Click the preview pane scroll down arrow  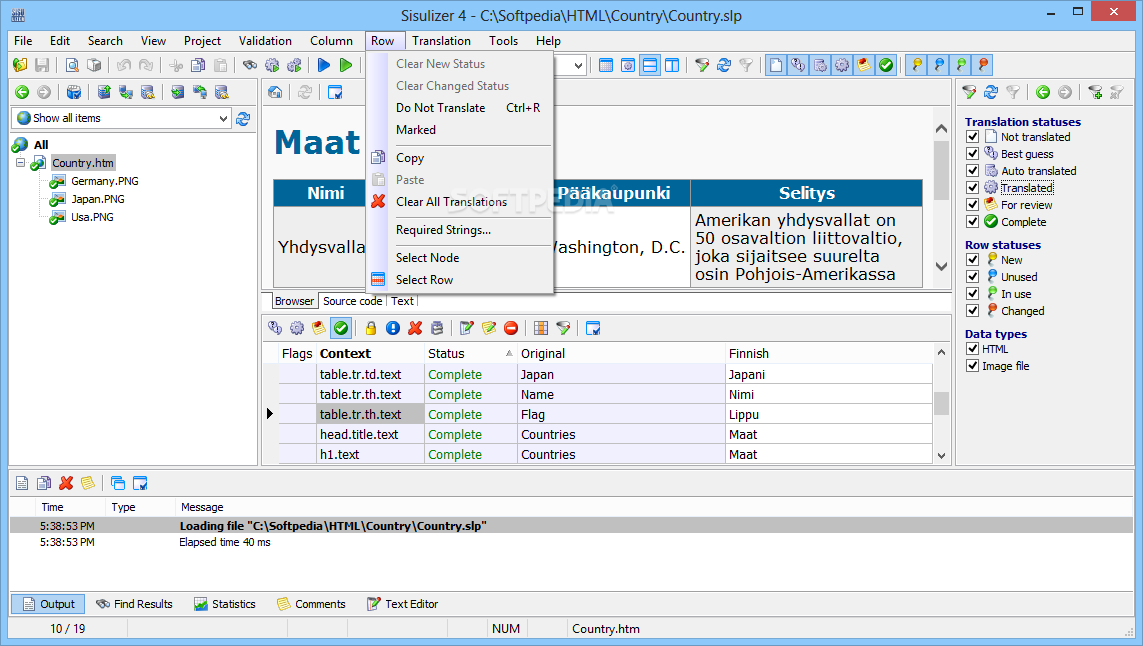point(941,266)
